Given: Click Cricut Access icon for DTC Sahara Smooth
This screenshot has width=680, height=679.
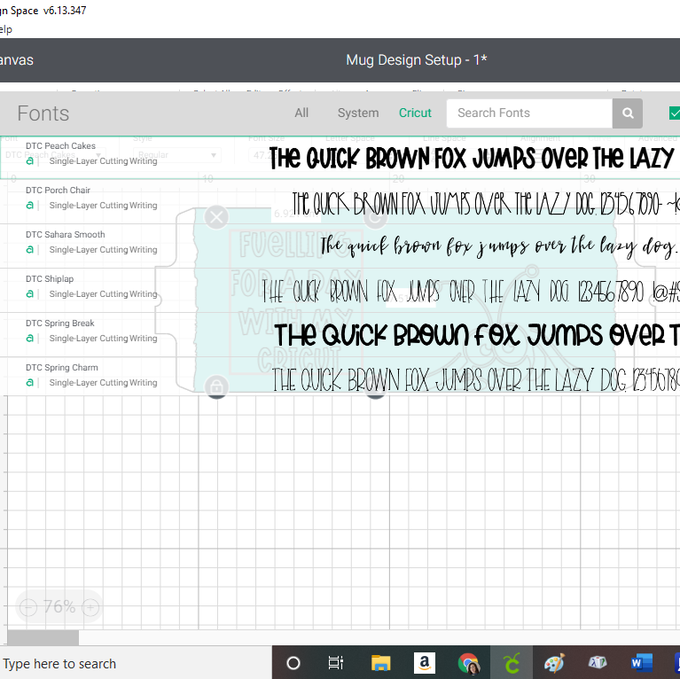Looking at the screenshot, I should 29,249.
